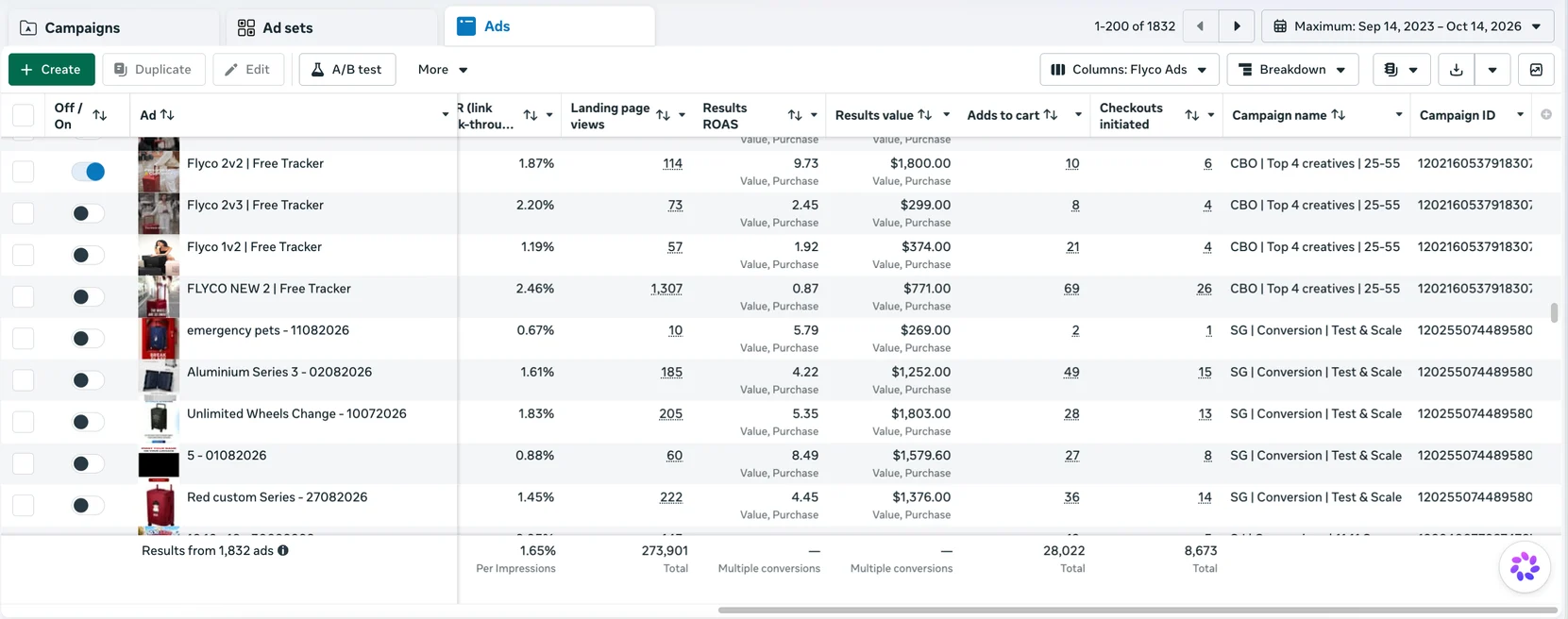Start an A/B test
1568x619 pixels.
tap(347, 69)
